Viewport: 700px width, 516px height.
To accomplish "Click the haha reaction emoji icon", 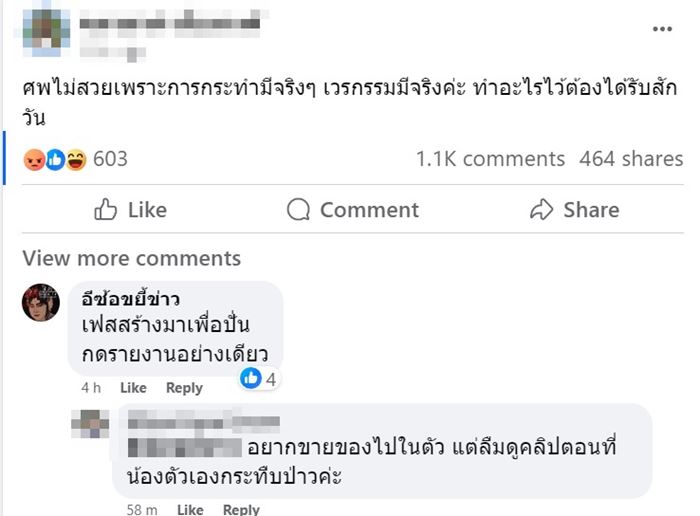I will (76, 159).
